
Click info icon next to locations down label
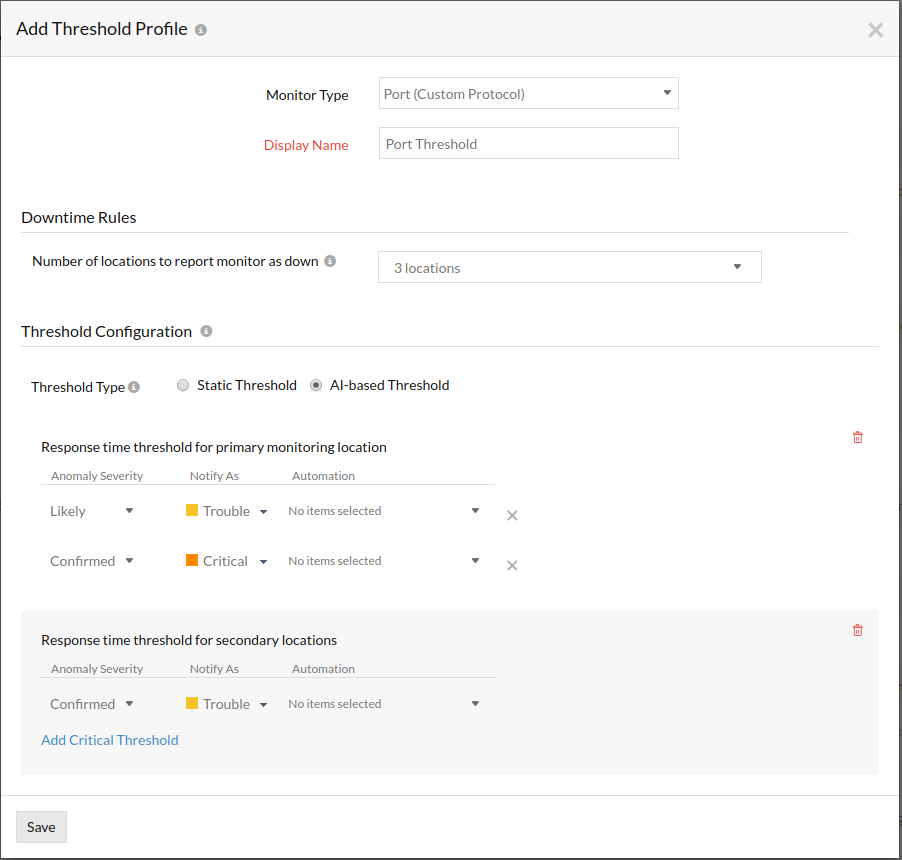330,261
